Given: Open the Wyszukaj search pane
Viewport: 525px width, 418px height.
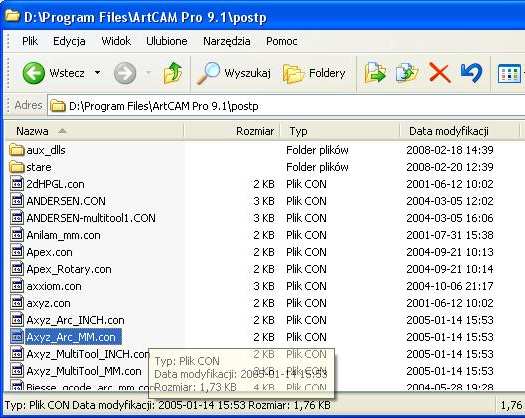Looking at the screenshot, I should pyautogui.click(x=234, y=73).
